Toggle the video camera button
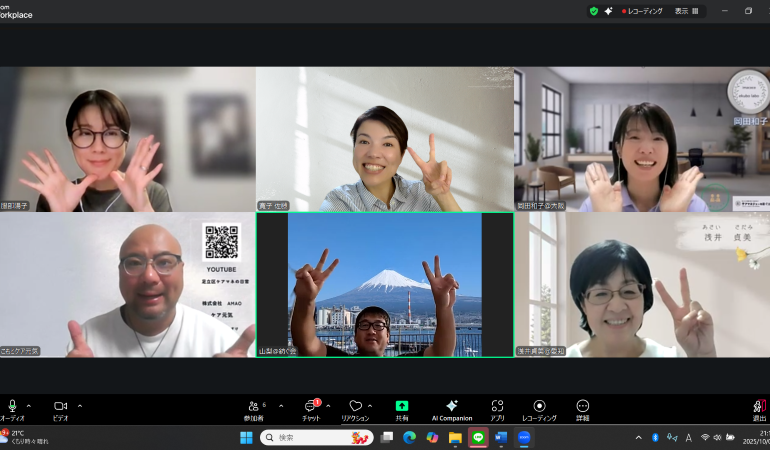Viewport: 770px width, 450px height. point(61,406)
